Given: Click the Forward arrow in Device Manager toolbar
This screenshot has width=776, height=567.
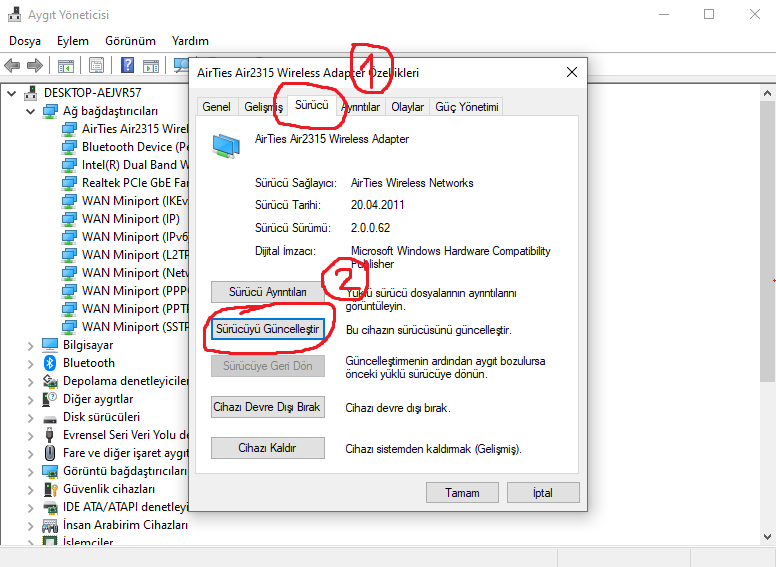Looking at the screenshot, I should pos(35,65).
